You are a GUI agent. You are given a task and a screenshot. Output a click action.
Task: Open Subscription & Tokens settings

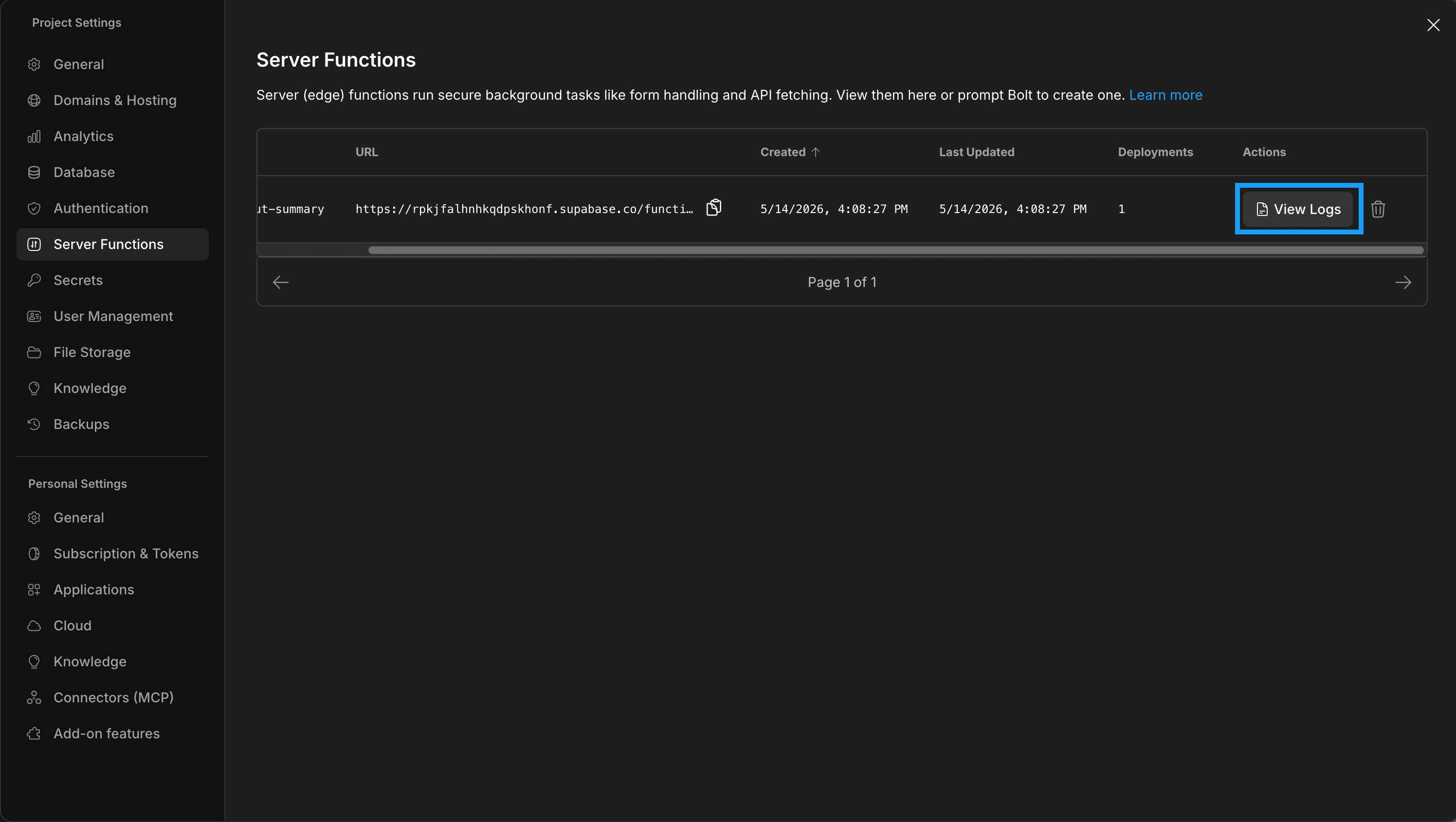pyautogui.click(x=112, y=554)
